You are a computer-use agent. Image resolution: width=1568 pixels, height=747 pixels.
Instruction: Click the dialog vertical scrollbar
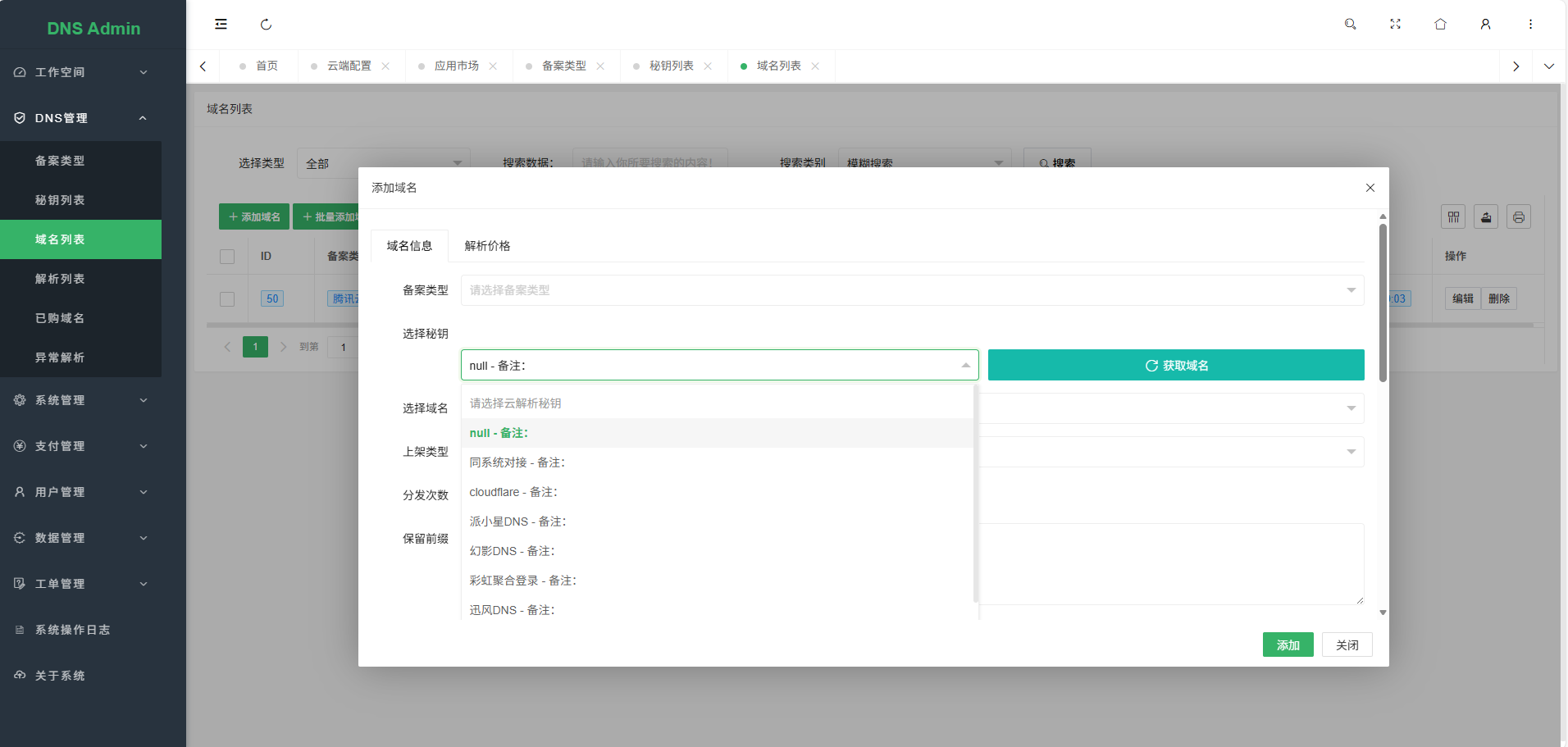[1383, 303]
